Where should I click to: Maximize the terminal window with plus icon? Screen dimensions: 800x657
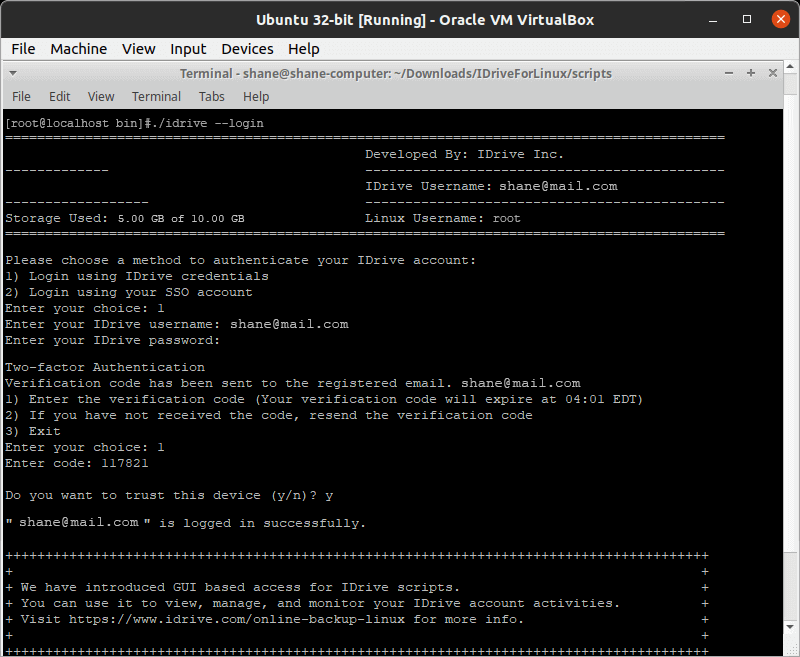click(751, 73)
